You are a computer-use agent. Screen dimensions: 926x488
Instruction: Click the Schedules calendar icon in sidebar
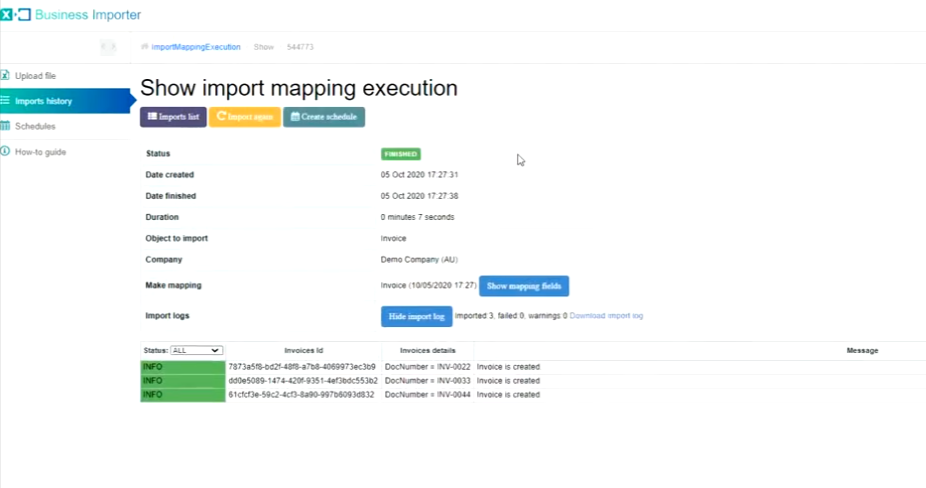[6, 126]
